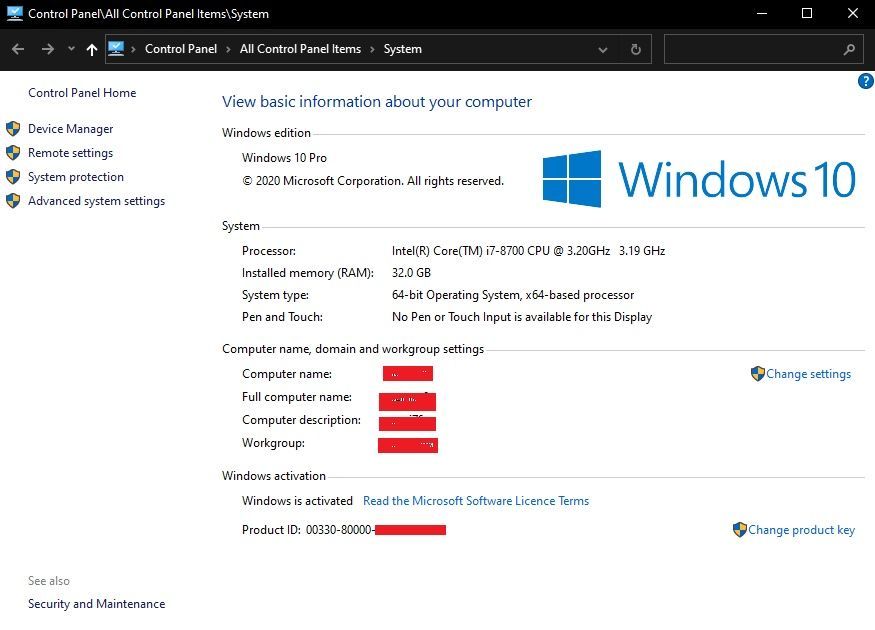The image size is (875, 630).
Task: Click the search magnifier icon
Action: pyautogui.click(x=849, y=50)
